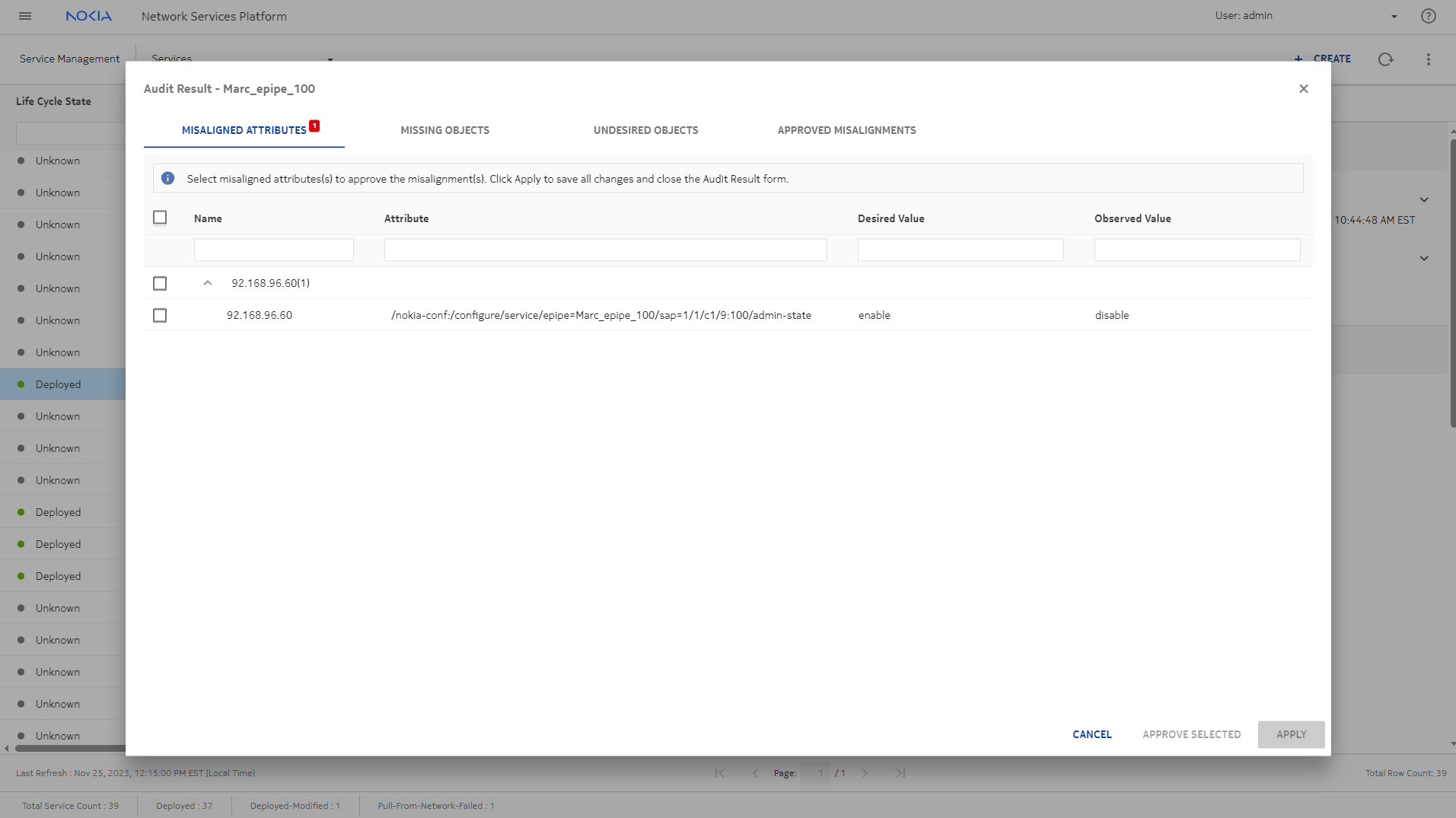Check the select-all checkbox in header
Image resolution: width=1456 pixels, height=818 pixels.
(x=160, y=218)
